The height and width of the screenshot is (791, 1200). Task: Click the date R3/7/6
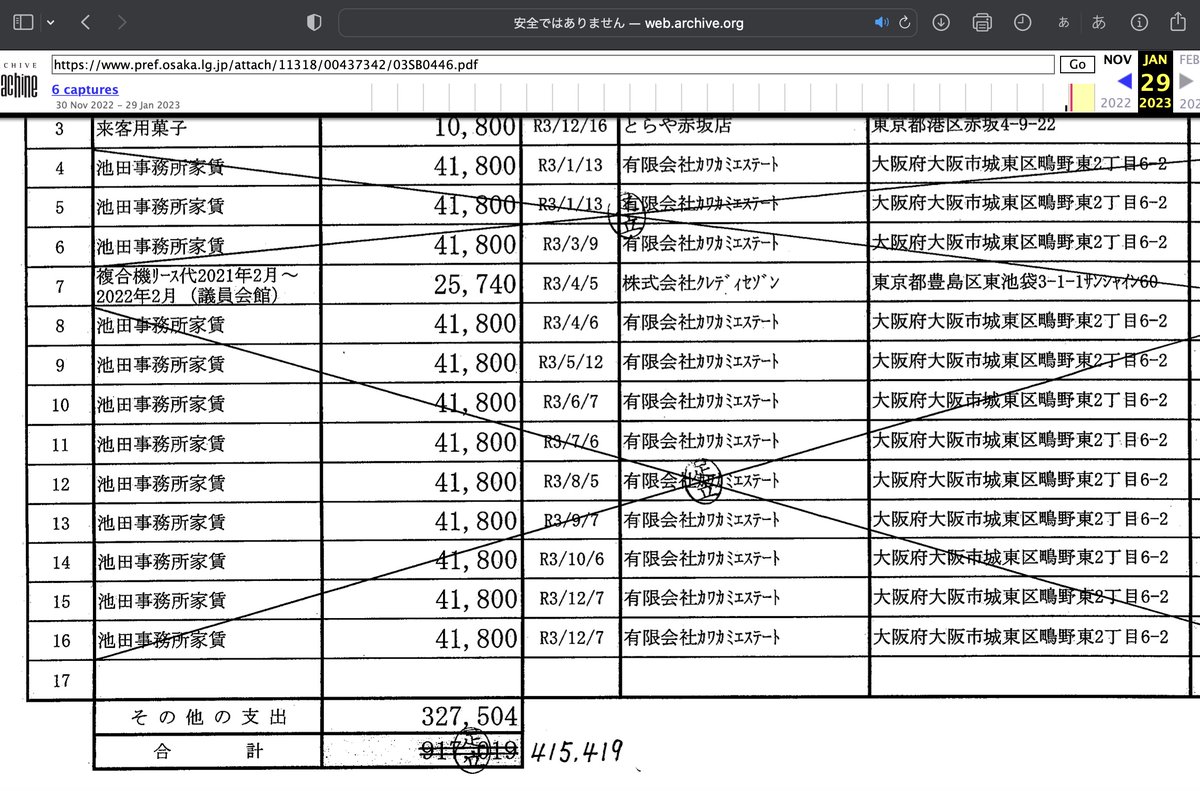click(570, 441)
